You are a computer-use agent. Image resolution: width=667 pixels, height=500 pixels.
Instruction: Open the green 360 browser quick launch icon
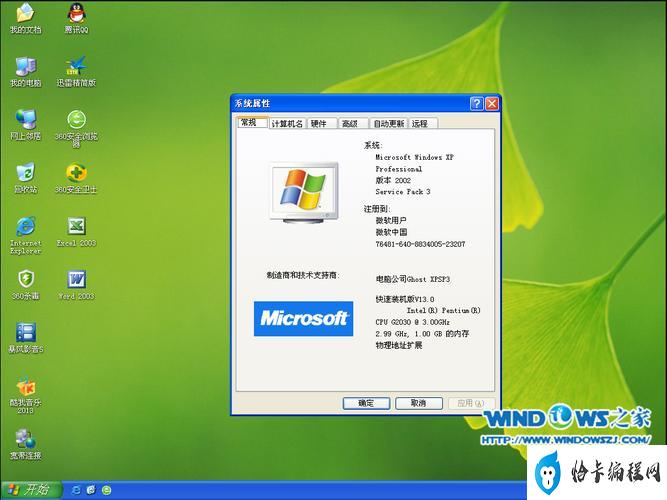[x=106, y=490]
